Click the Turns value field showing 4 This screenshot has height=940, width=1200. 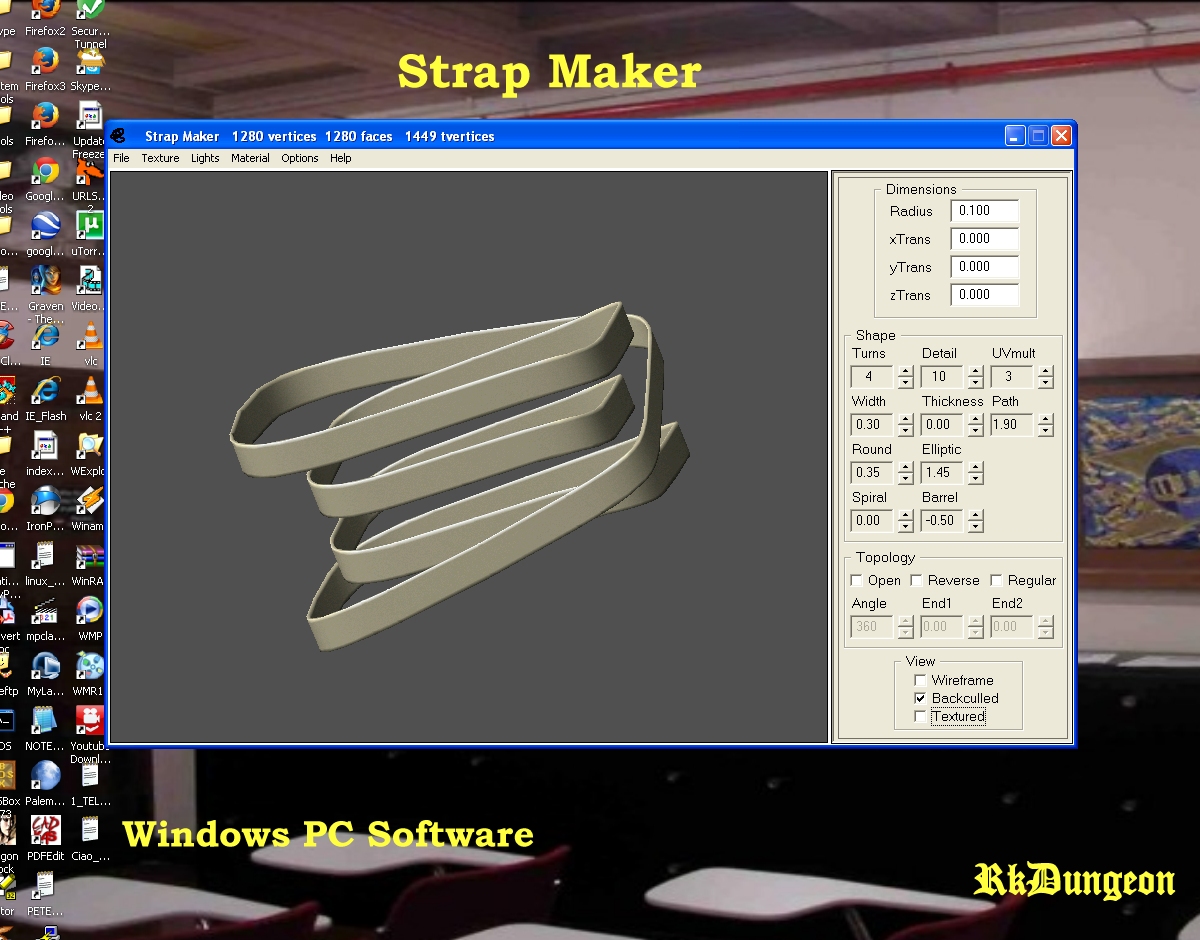874,377
